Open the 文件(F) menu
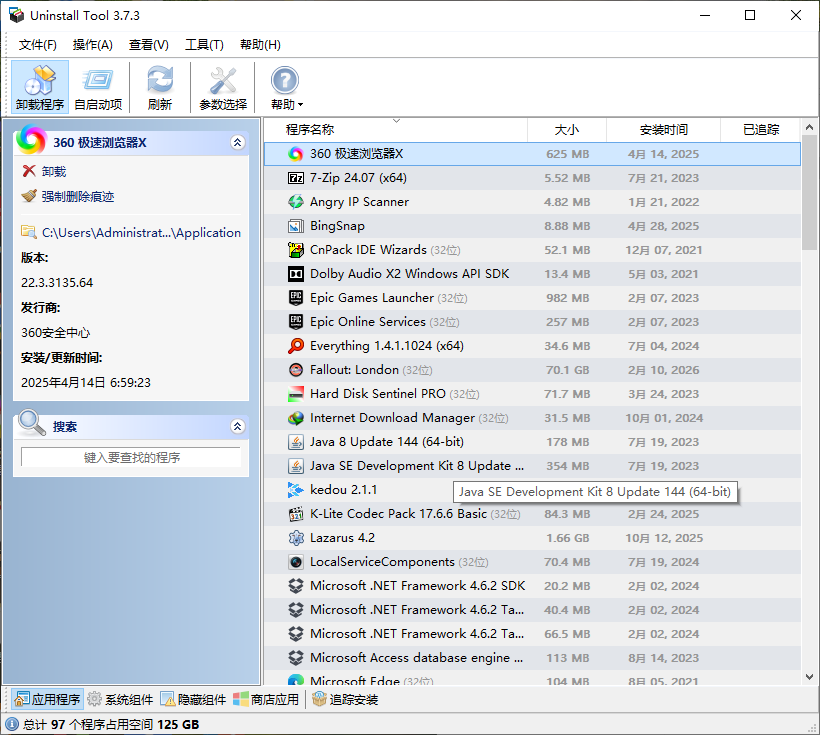820x735 pixels. click(38, 45)
